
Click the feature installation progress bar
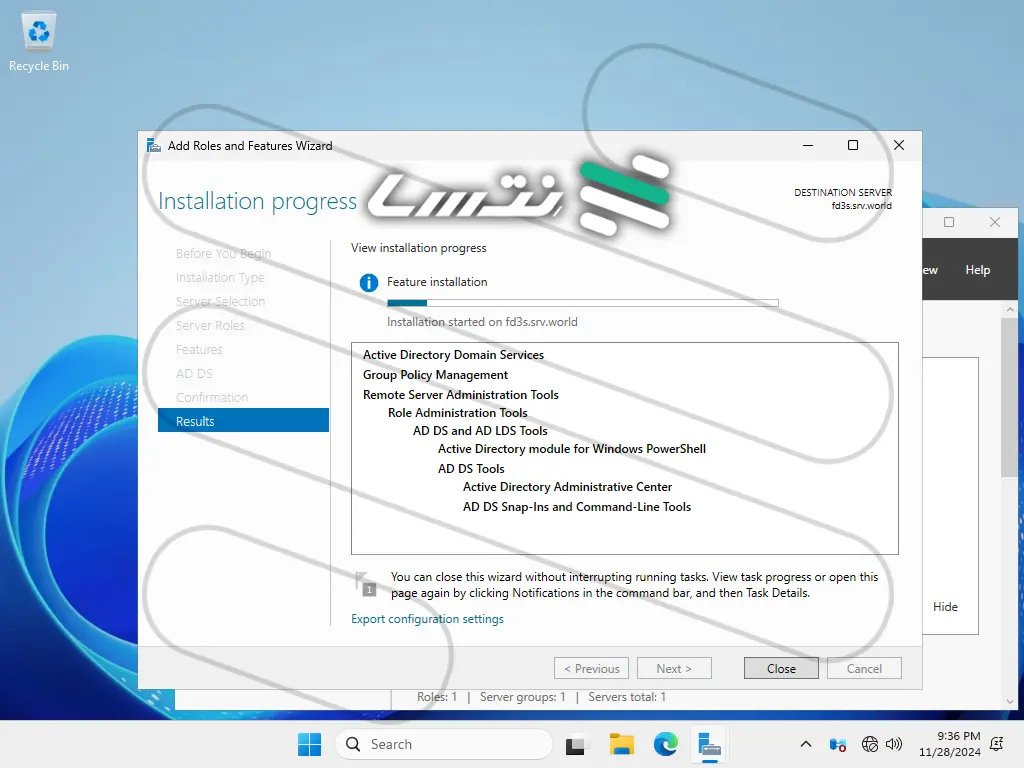point(582,302)
